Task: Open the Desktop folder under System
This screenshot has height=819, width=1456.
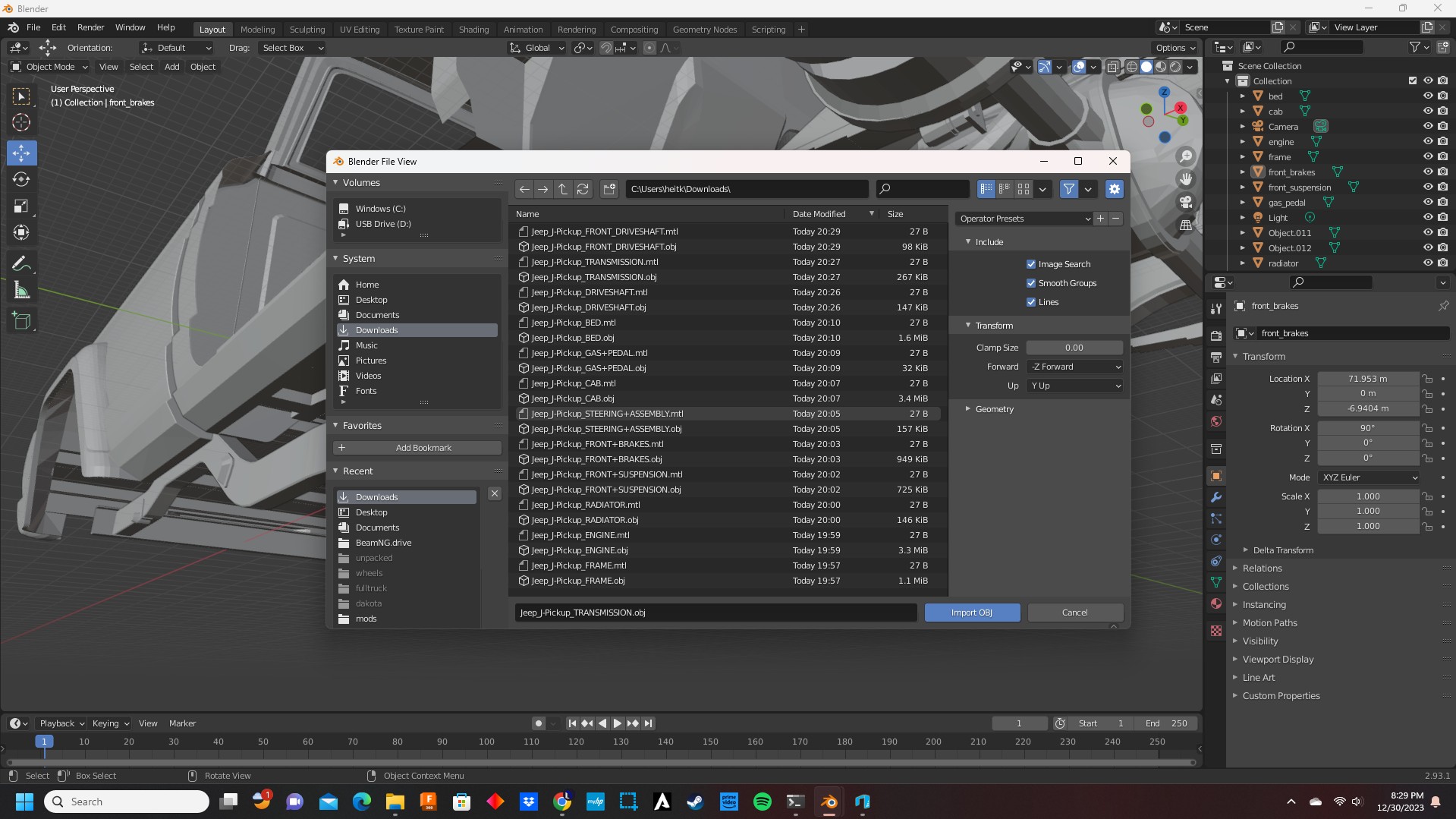Action: click(x=372, y=300)
